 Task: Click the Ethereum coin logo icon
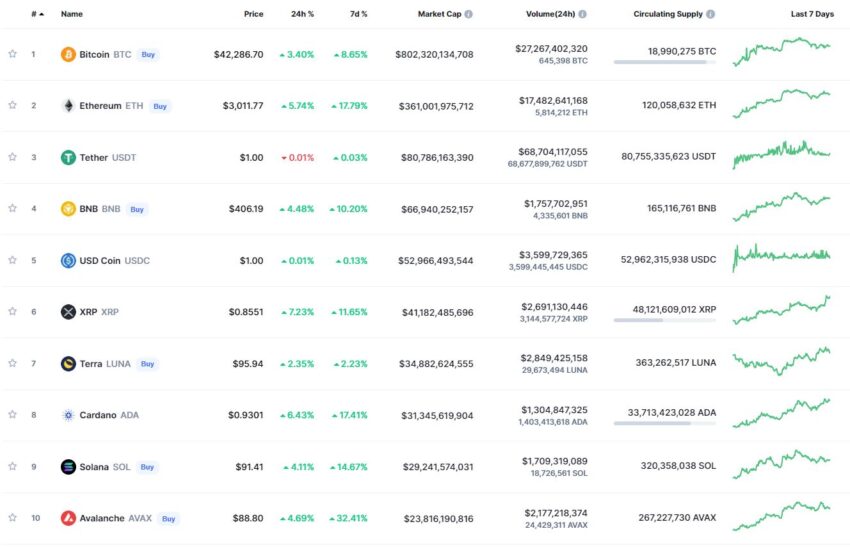[x=68, y=106]
